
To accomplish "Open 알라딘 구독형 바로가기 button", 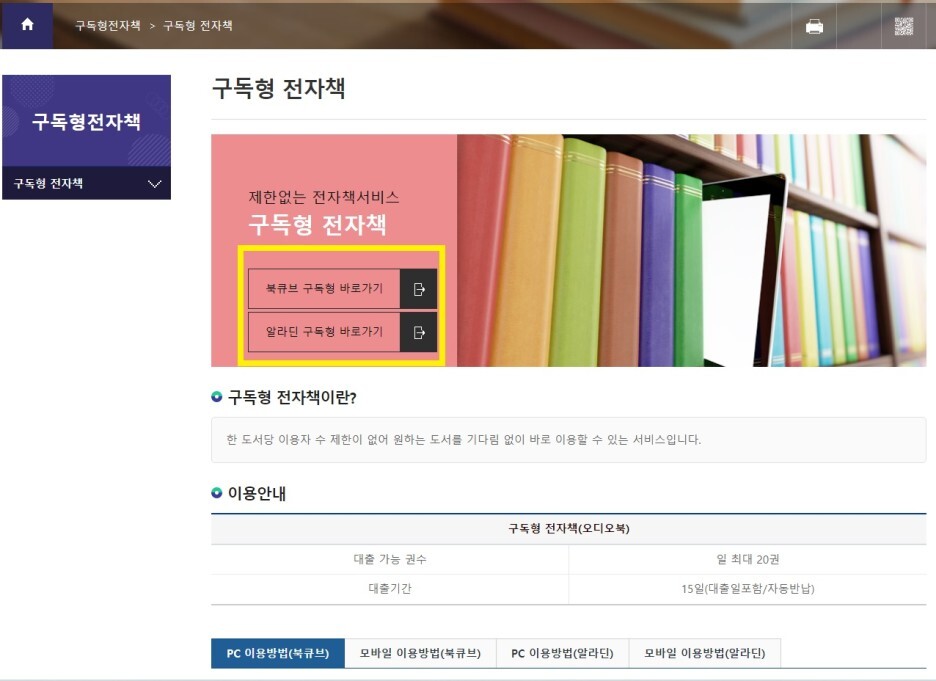I will 343,332.
